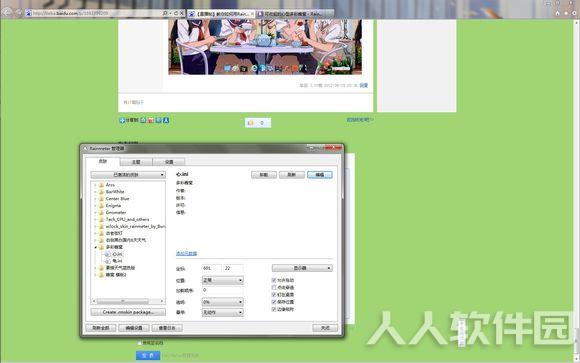Click the heart .ini file icon in tree
Screen dimensions: 580x363
(x=108, y=254)
